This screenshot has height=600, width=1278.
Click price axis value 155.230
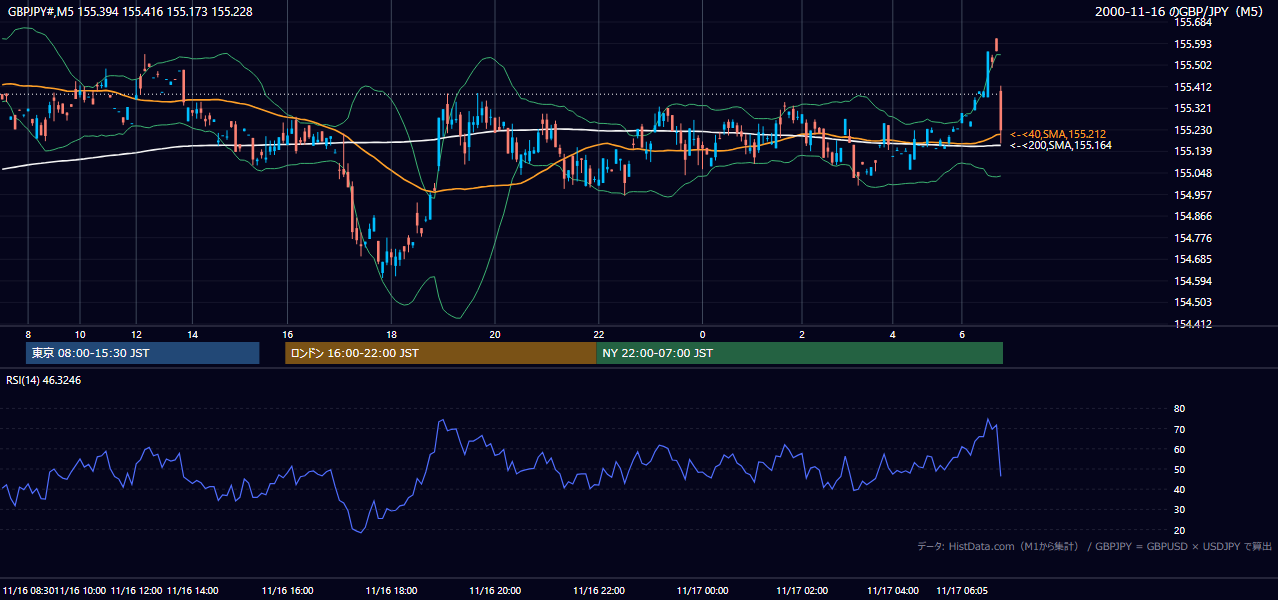coord(1192,130)
